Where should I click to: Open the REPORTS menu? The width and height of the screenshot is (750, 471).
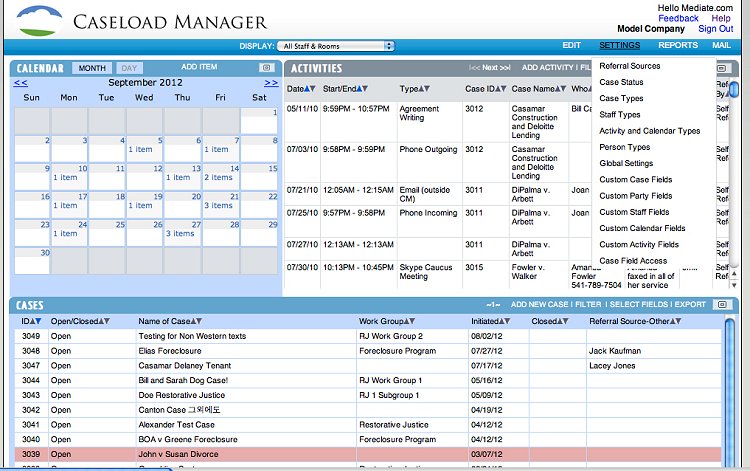tap(678, 45)
